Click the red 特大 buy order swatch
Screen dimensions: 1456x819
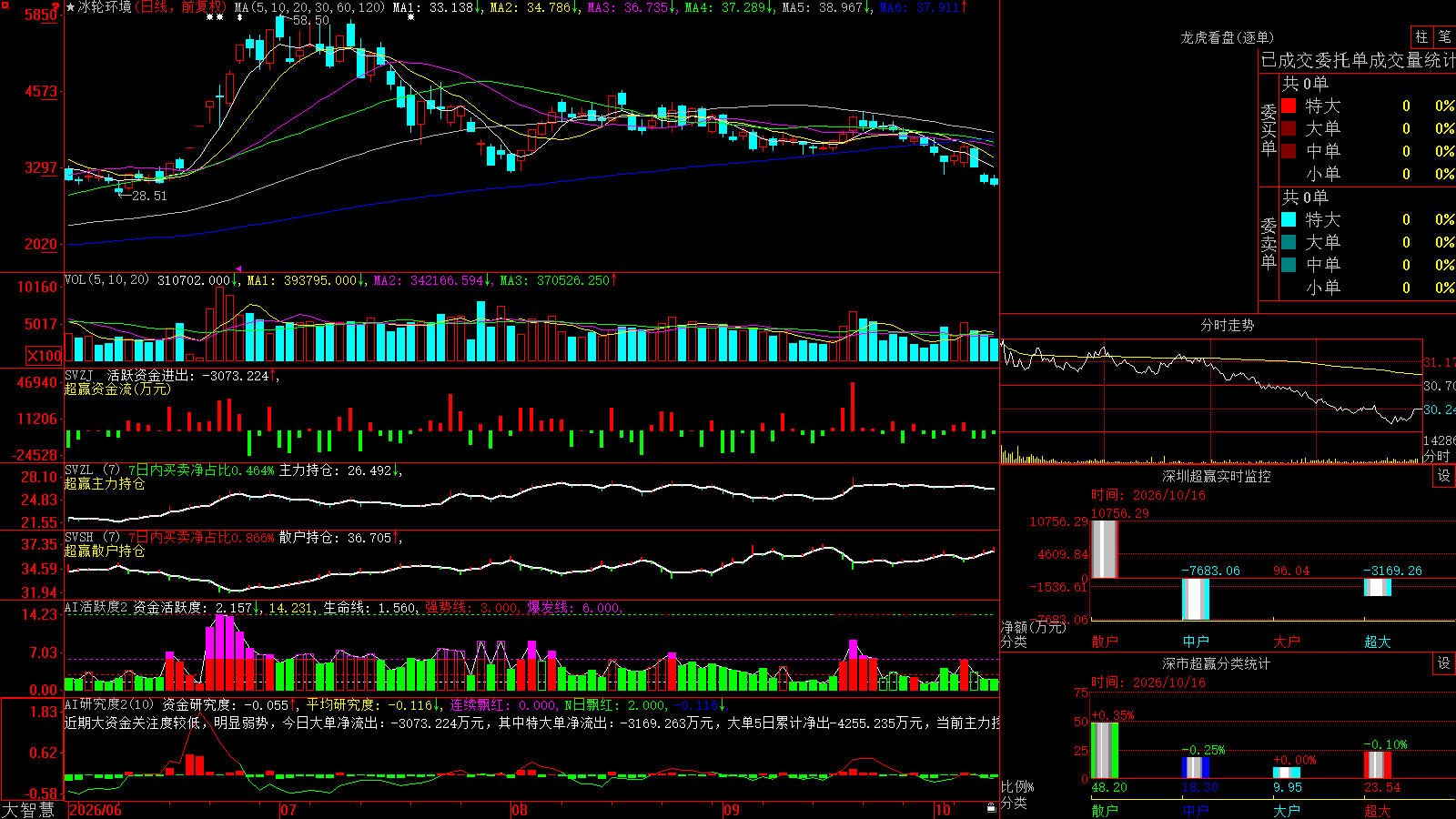tap(1289, 106)
